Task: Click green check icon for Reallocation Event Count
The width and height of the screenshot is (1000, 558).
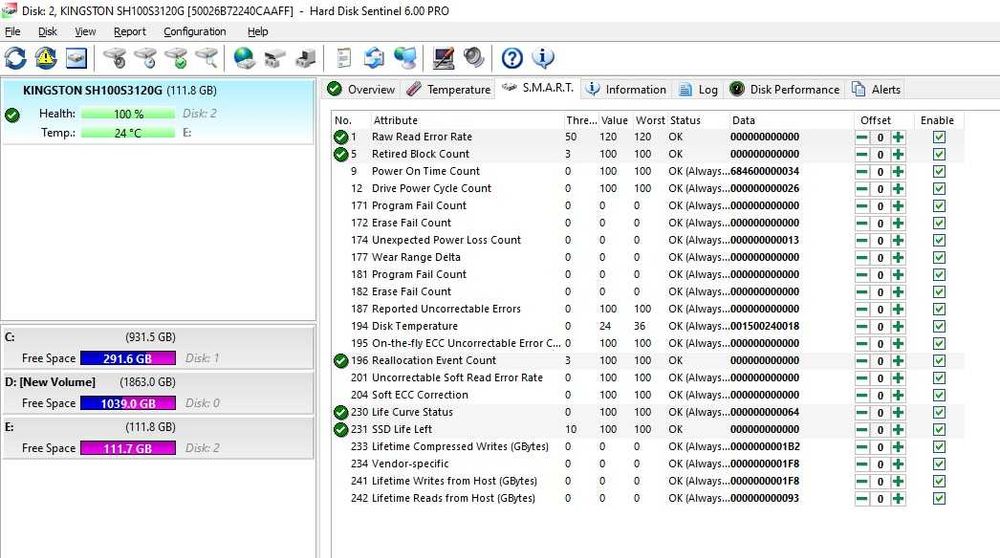Action: (341, 361)
